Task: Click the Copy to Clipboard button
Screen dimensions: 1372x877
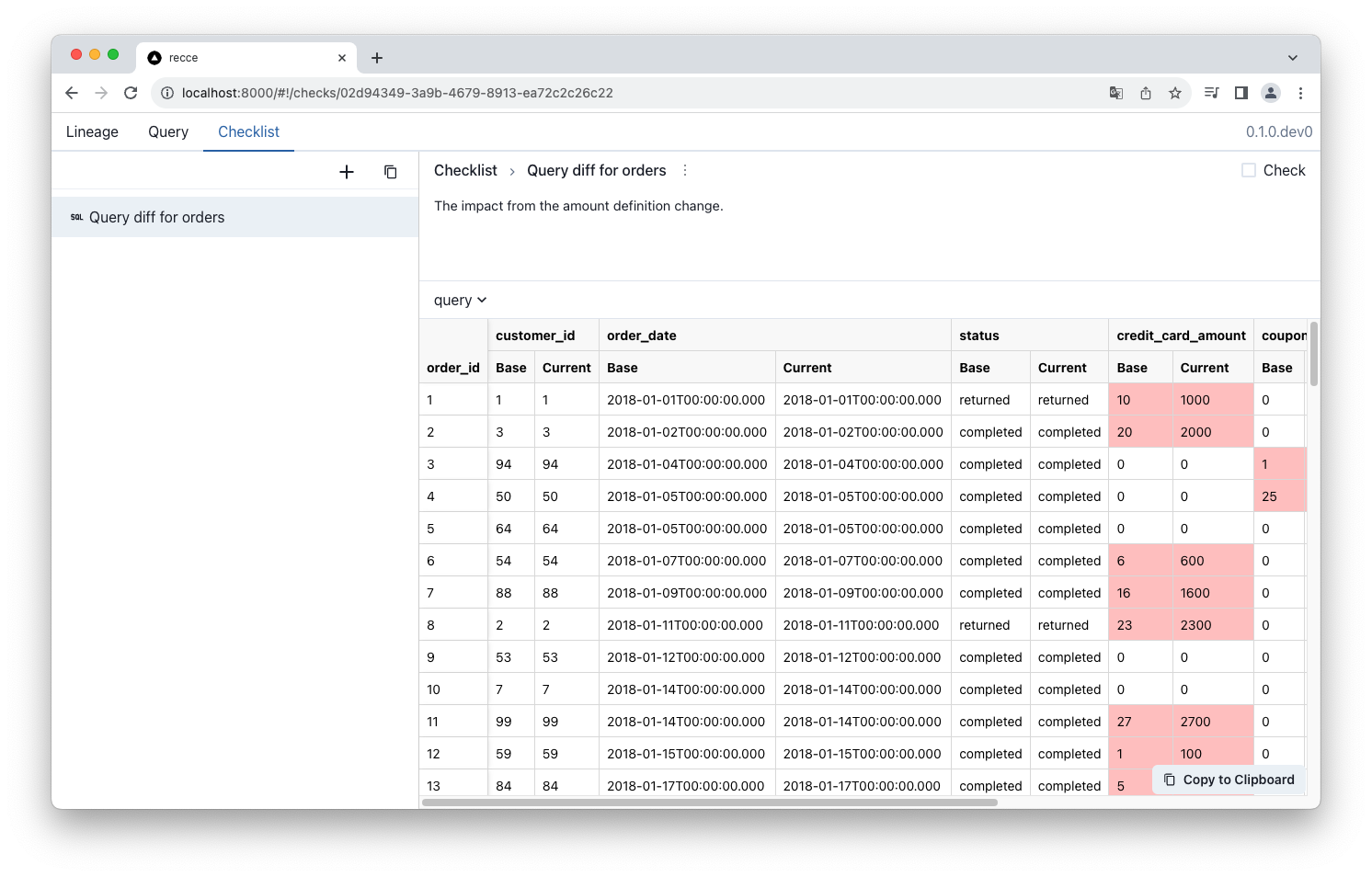Action: [1229, 780]
